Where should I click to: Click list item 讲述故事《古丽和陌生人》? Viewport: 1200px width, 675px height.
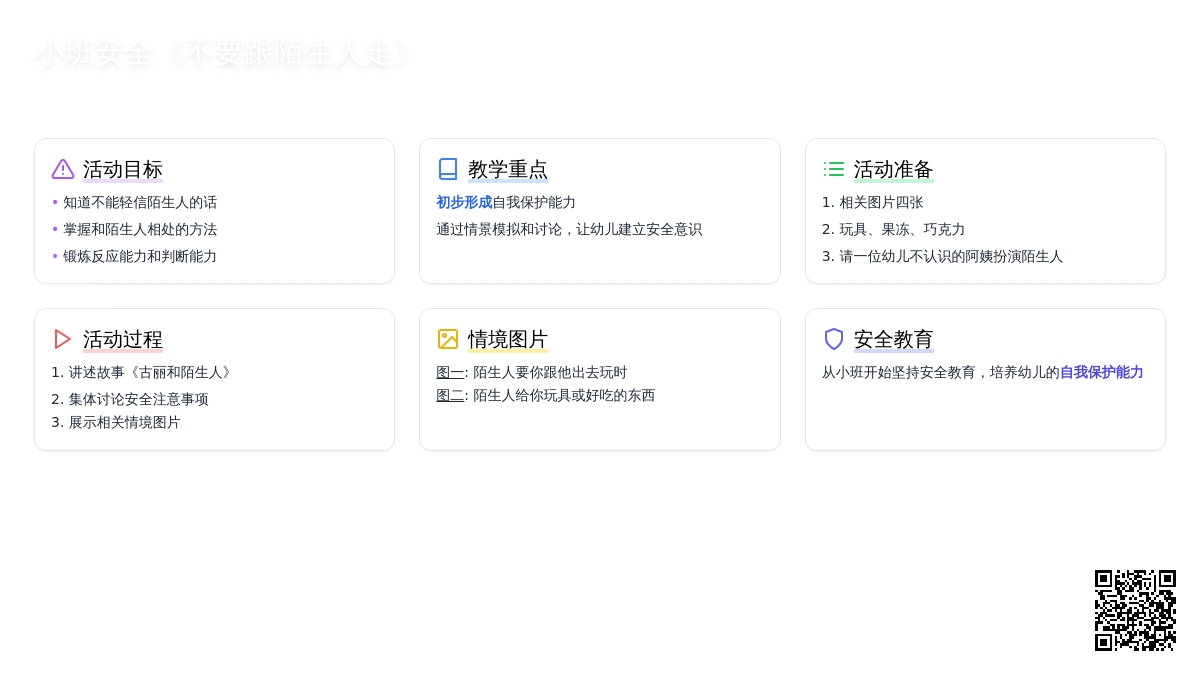151,372
